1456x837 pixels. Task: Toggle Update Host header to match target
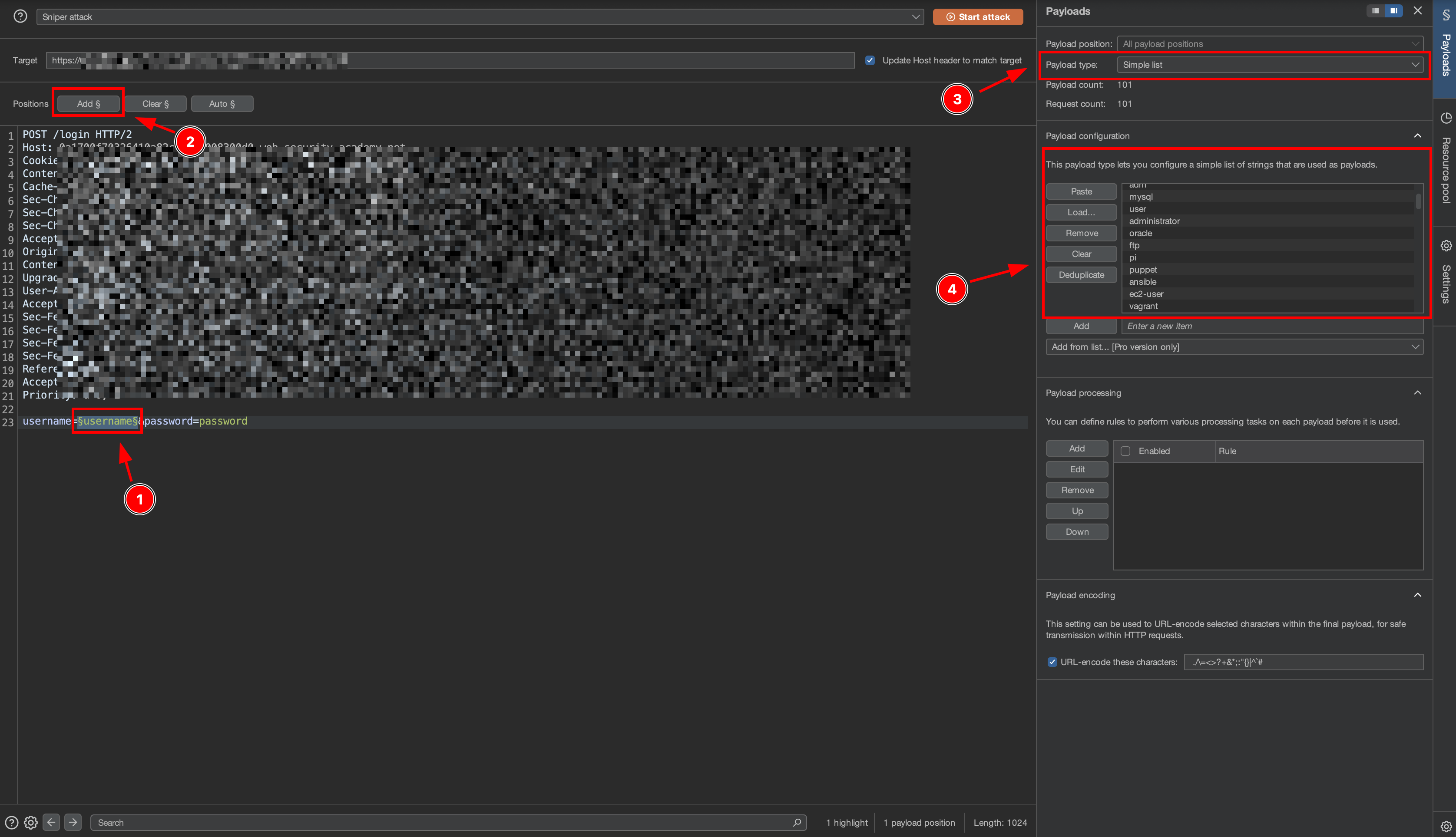(870, 60)
